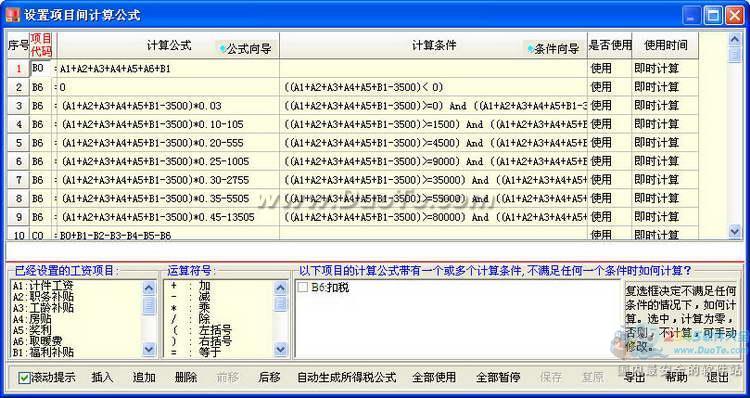The height and width of the screenshot is (398, 750).
Task: Click formula ending *0.45-13505
Action: pos(158,217)
